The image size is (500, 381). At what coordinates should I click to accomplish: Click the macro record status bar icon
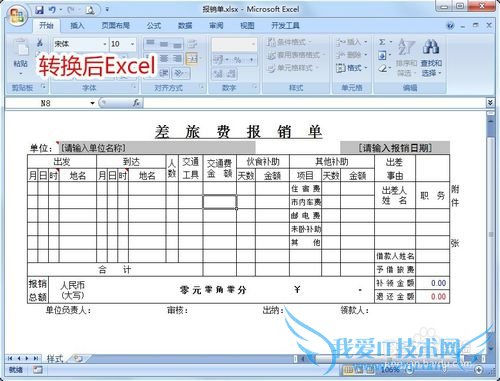click(x=38, y=370)
